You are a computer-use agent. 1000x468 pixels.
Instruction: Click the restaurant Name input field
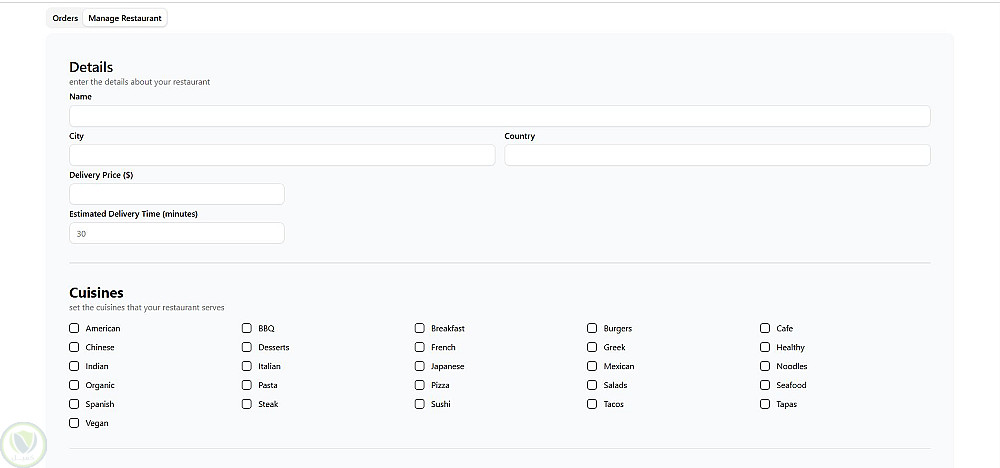499,116
